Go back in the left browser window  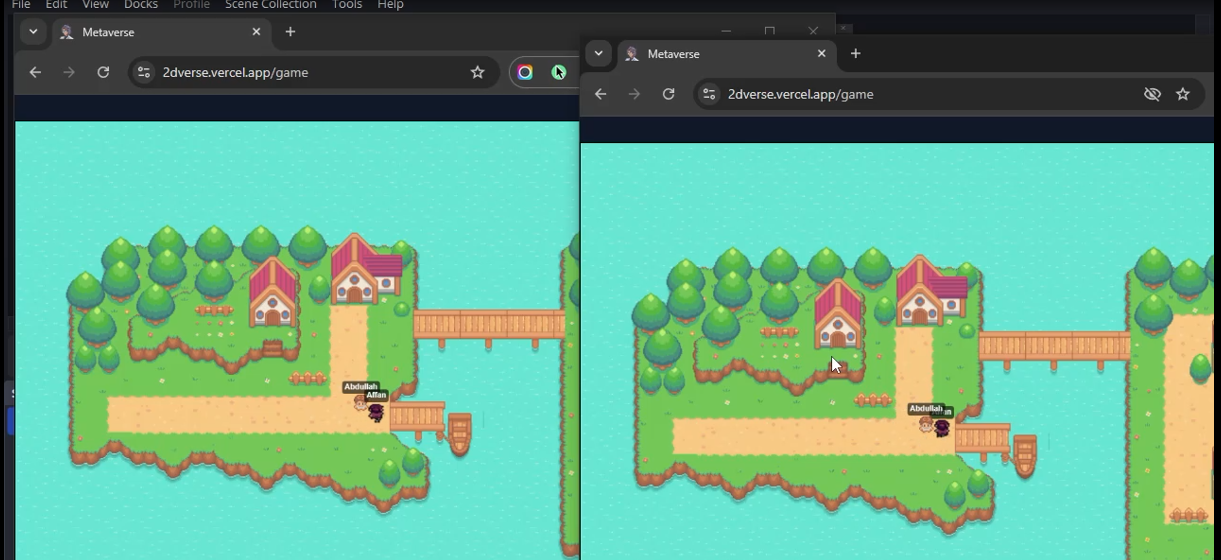[35, 72]
